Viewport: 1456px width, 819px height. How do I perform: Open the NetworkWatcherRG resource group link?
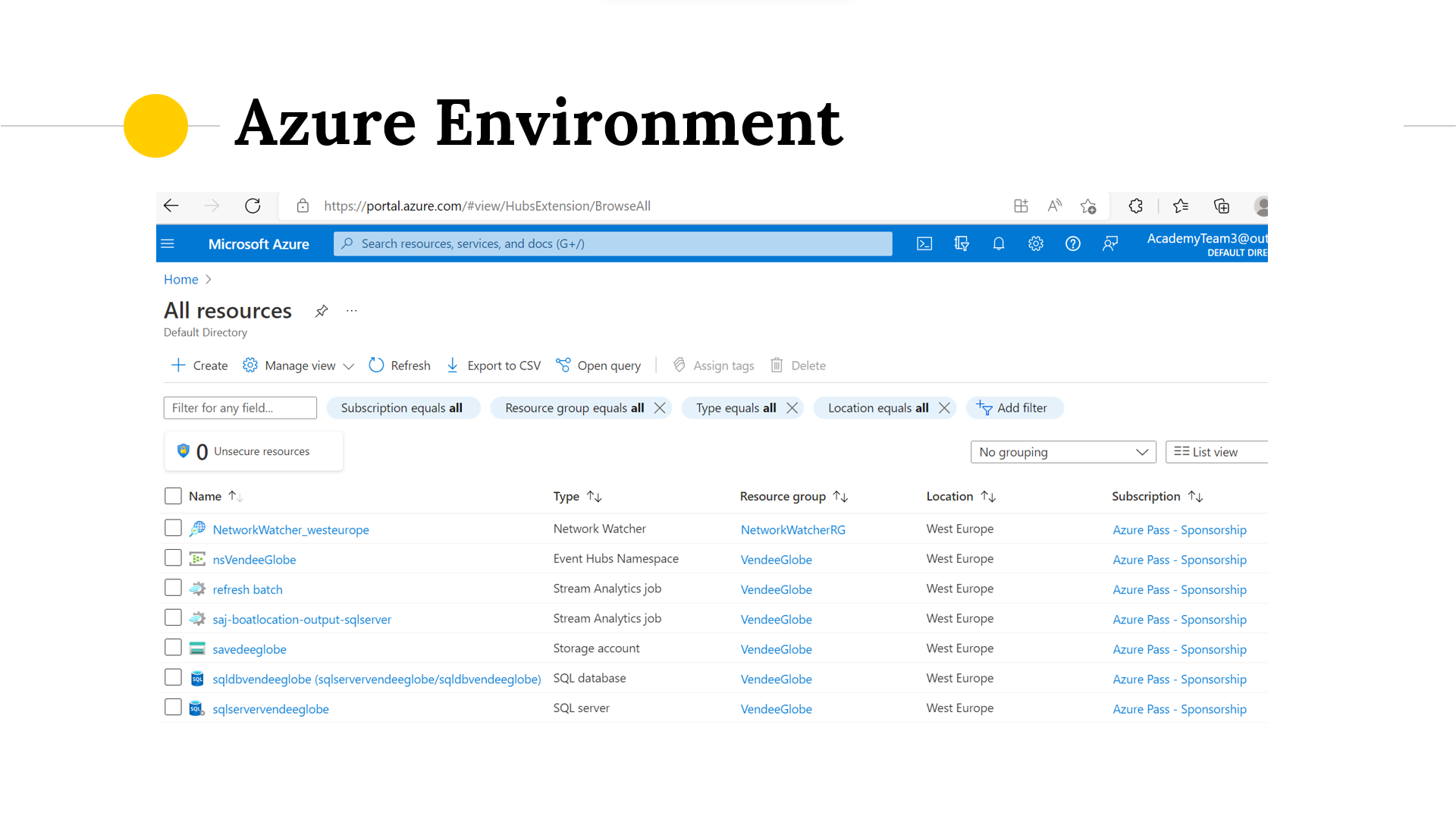coord(793,530)
